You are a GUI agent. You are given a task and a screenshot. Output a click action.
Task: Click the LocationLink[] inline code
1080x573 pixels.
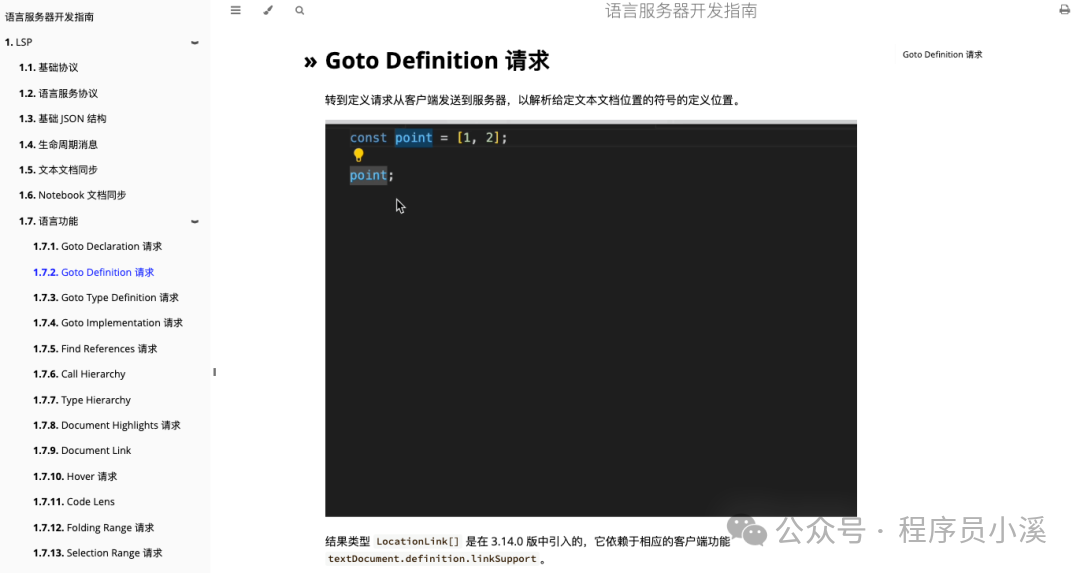[x=417, y=541]
